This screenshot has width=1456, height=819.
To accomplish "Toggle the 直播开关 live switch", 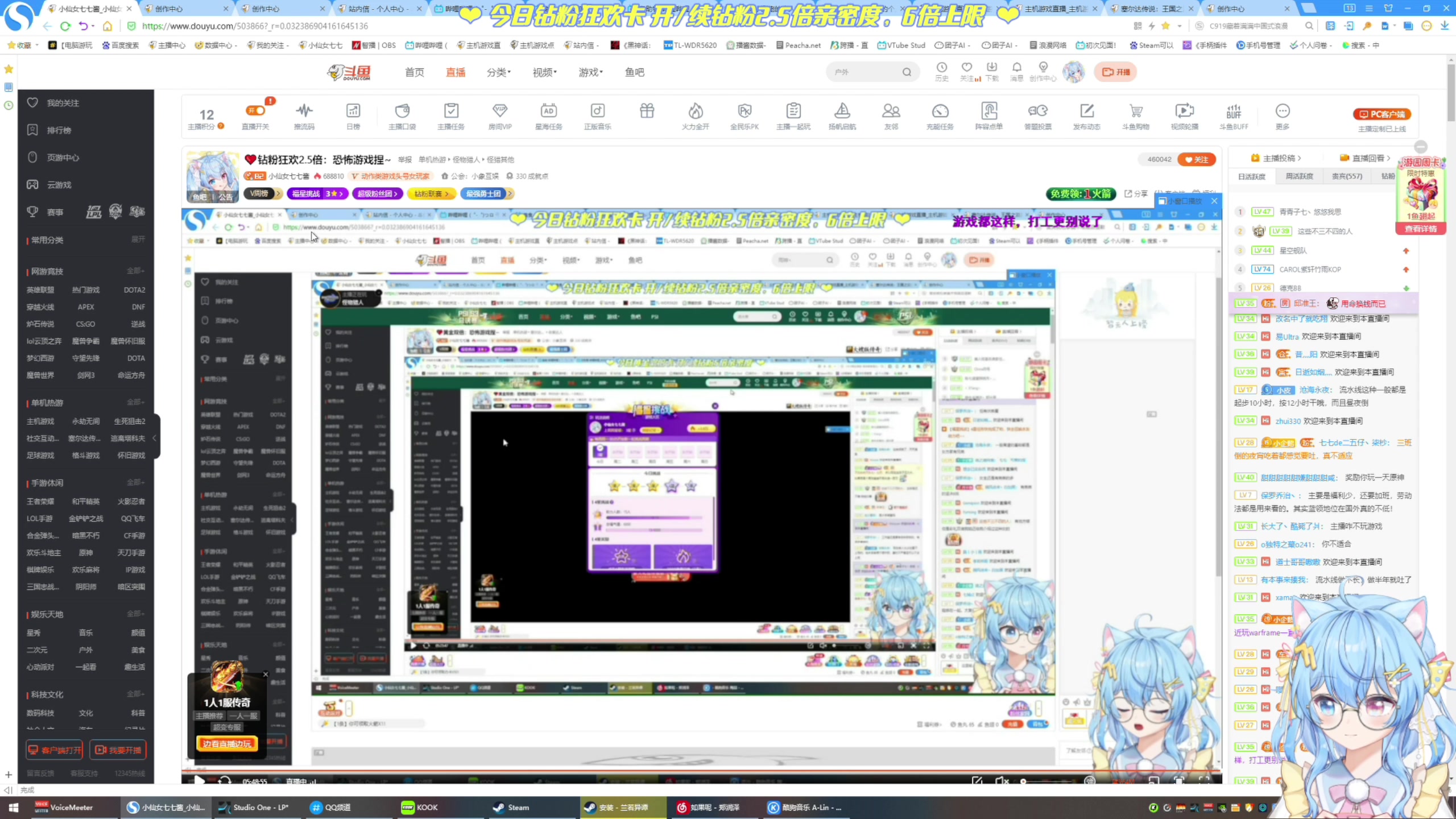I will tap(255, 111).
